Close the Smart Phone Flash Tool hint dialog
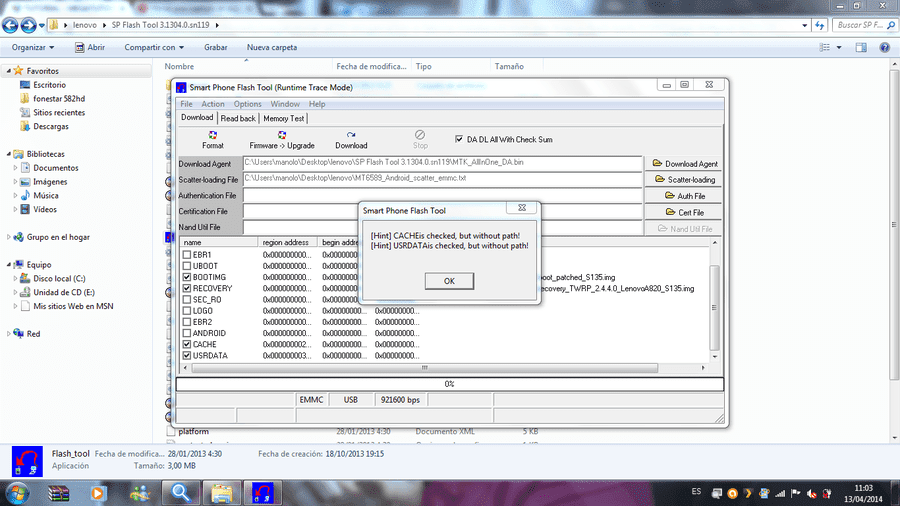Screen dimensions: 900x506 pos(522,208)
